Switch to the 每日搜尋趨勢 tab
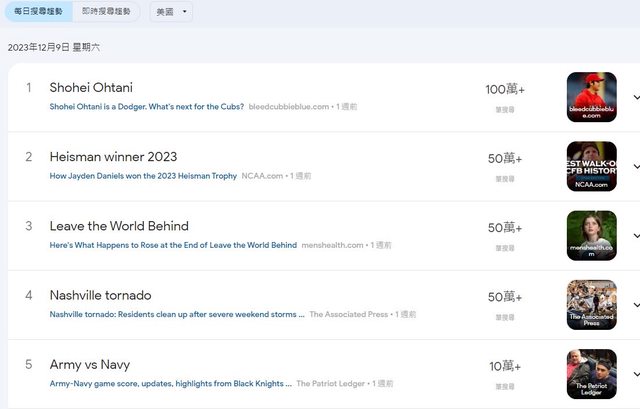The height and width of the screenshot is (409, 640). tap(37, 12)
